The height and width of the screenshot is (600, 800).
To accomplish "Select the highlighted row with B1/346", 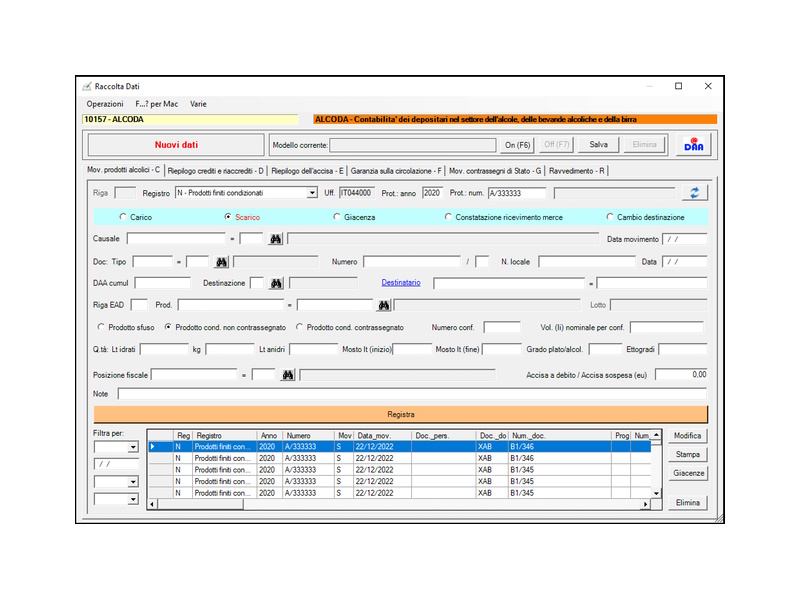I will (399, 446).
